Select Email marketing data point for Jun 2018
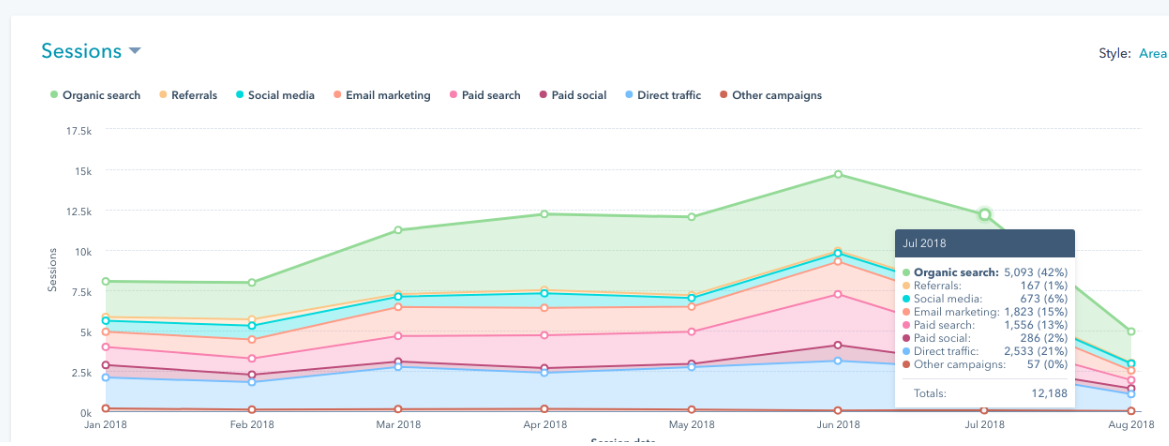 pos(838,261)
